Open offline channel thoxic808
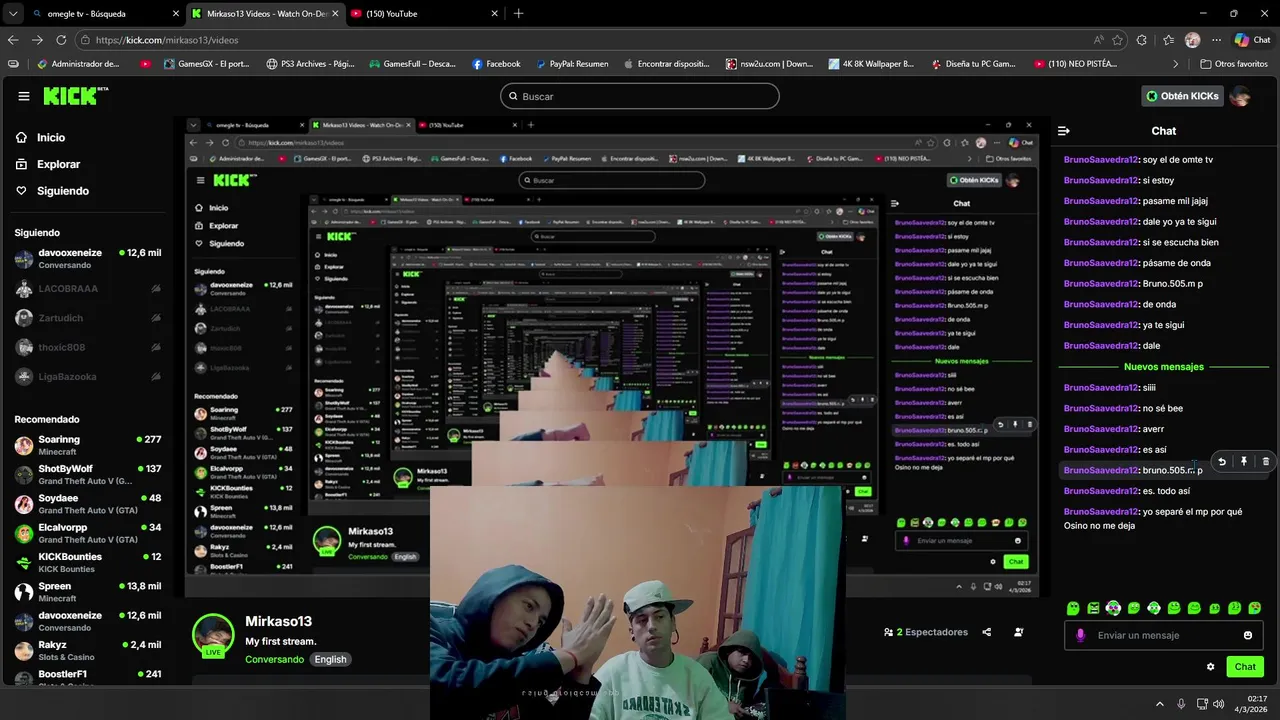1280x720 pixels. (x=88, y=347)
